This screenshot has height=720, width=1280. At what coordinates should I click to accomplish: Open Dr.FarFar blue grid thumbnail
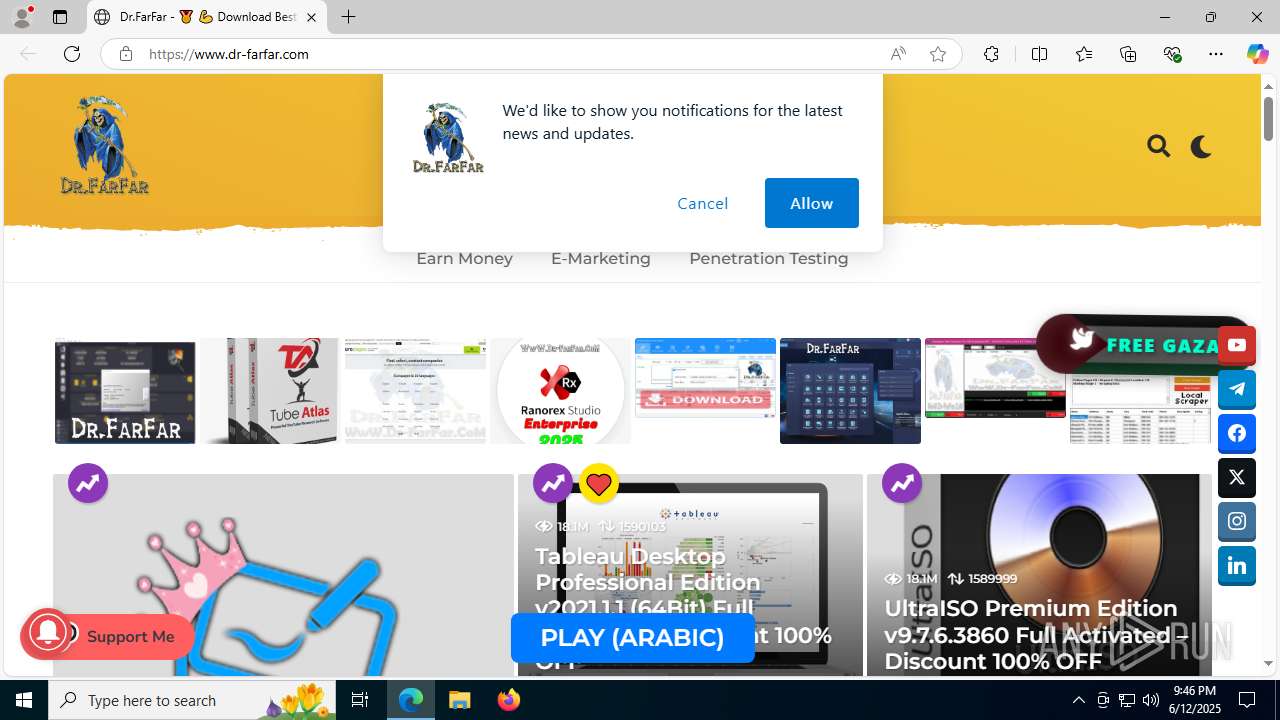850,391
